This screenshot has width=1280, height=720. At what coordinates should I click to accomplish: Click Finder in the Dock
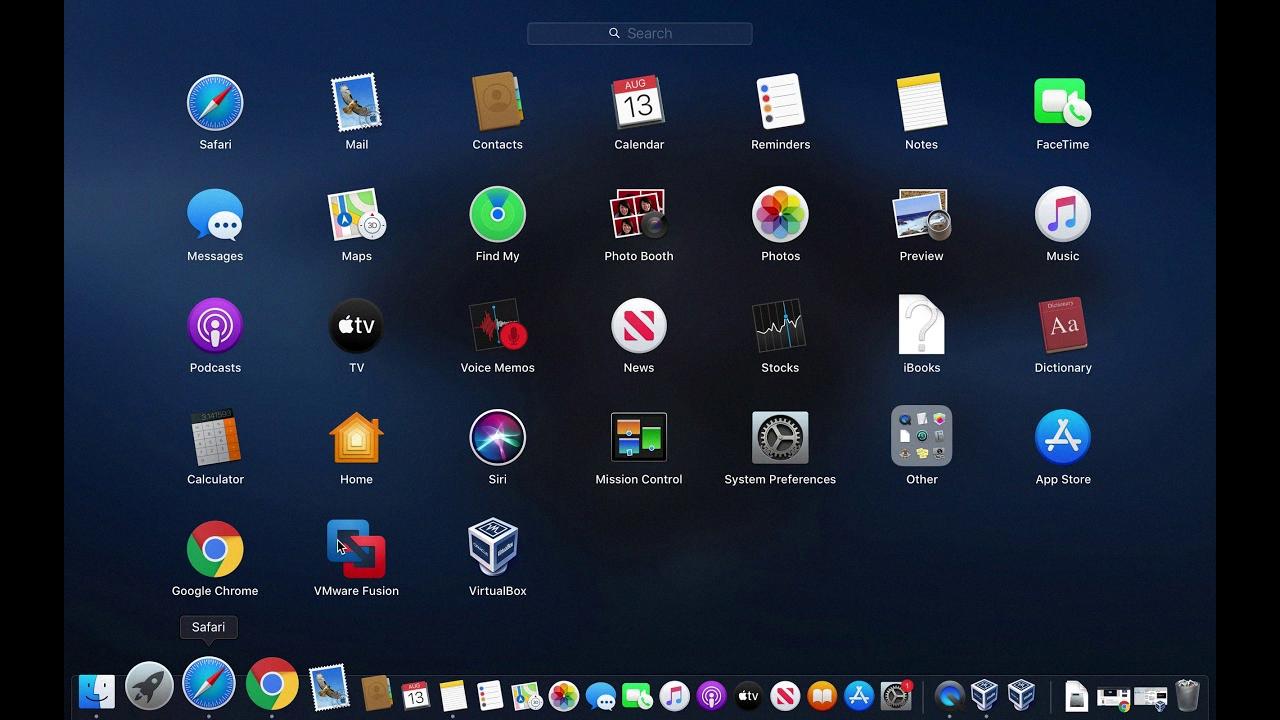(x=97, y=692)
